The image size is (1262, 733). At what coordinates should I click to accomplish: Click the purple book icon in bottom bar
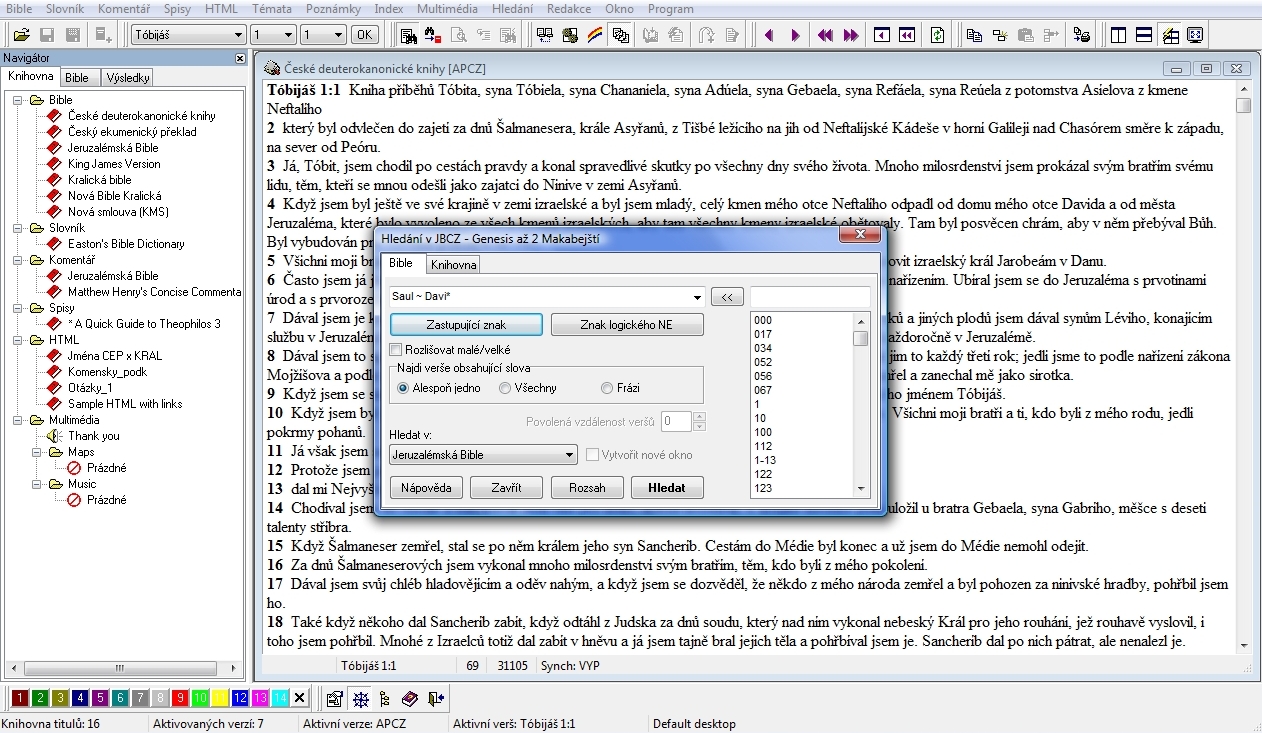tap(410, 698)
